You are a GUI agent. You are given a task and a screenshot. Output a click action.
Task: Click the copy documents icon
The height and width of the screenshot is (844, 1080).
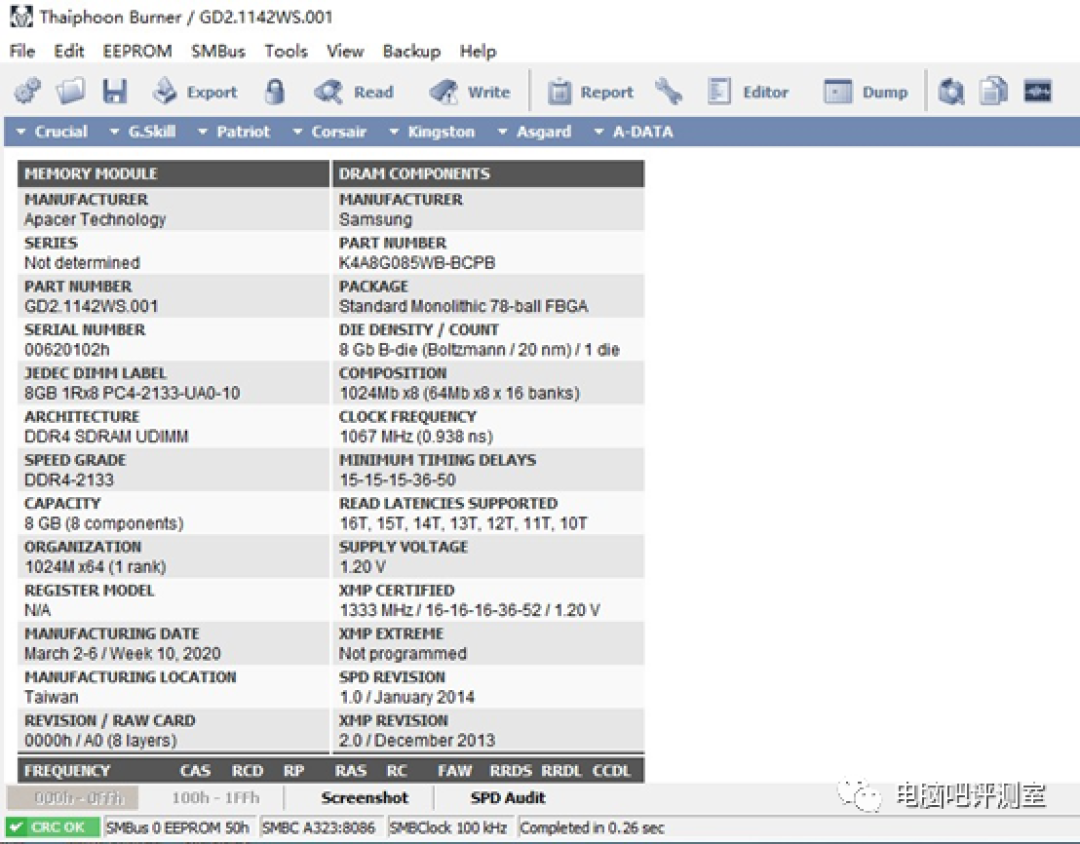tap(994, 91)
